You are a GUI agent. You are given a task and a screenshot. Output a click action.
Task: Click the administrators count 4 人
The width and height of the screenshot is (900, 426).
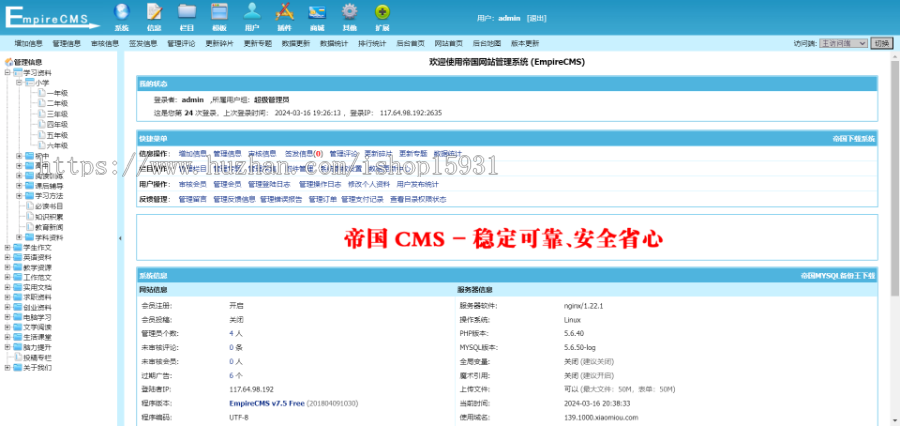(x=236, y=334)
